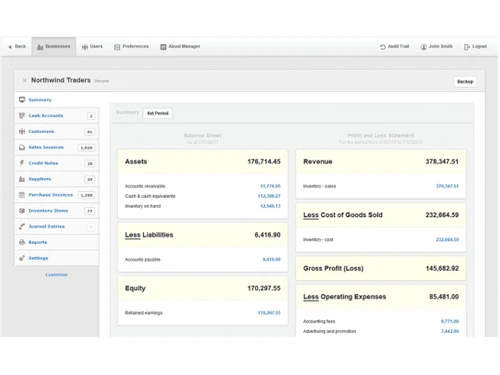Click the Users people icon
Viewport: 500px width, 375px height.
pos(85,47)
